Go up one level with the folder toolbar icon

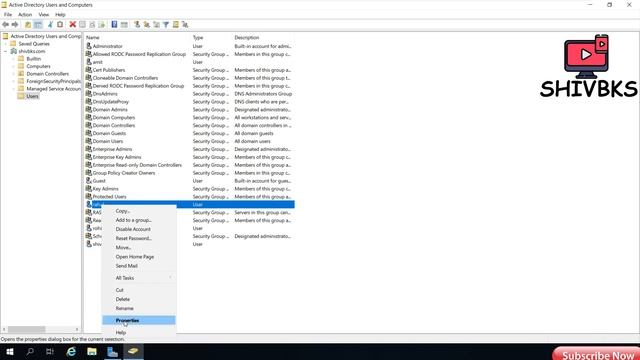click(28, 25)
